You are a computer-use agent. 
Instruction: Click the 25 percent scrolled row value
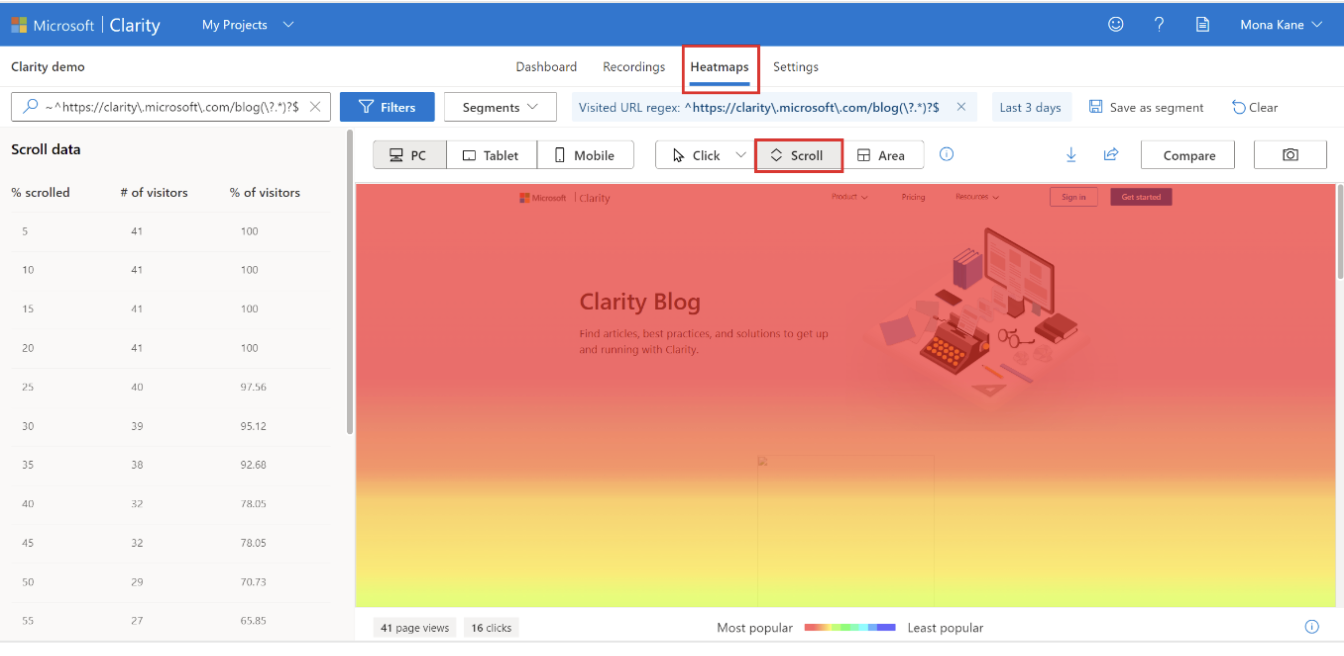[28, 387]
